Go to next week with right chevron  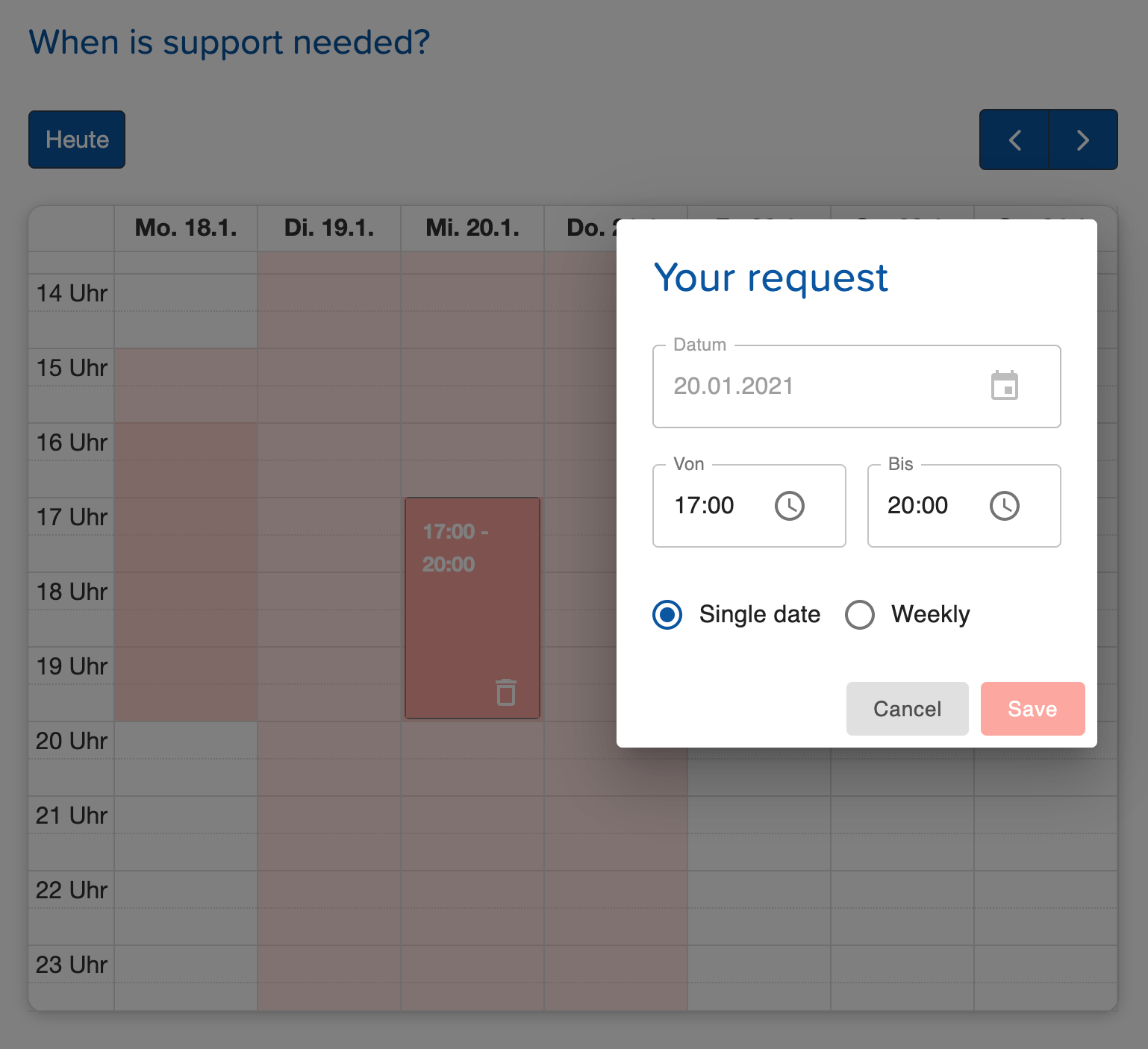pos(1083,140)
